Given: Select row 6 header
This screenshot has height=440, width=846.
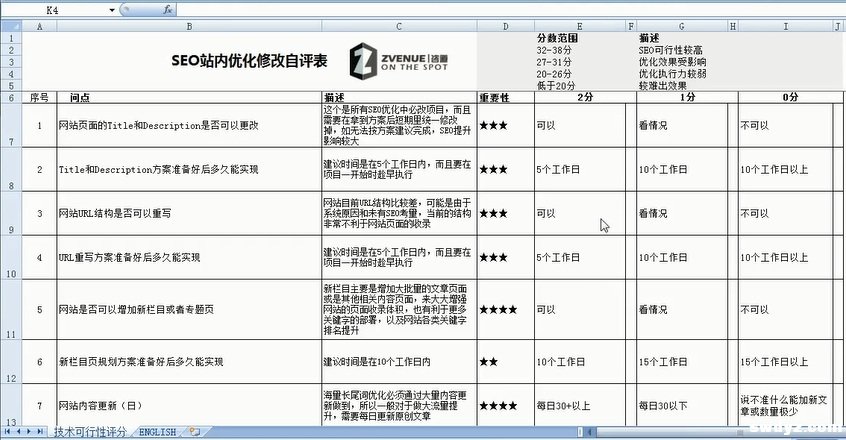Looking at the screenshot, I should [x=10, y=98].
